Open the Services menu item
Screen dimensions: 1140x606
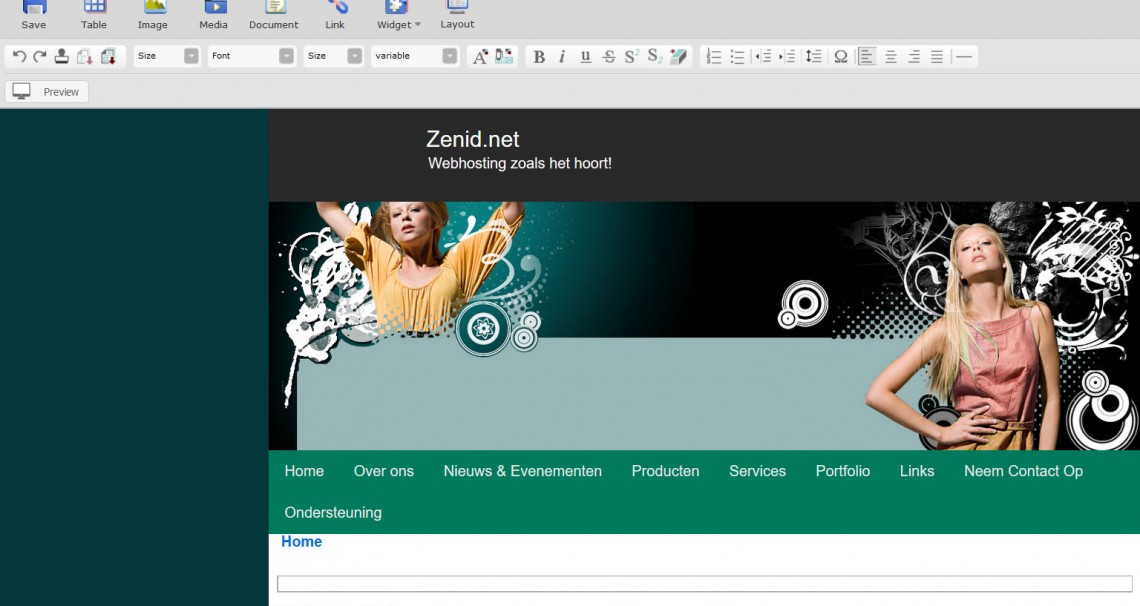coord(758,471)
